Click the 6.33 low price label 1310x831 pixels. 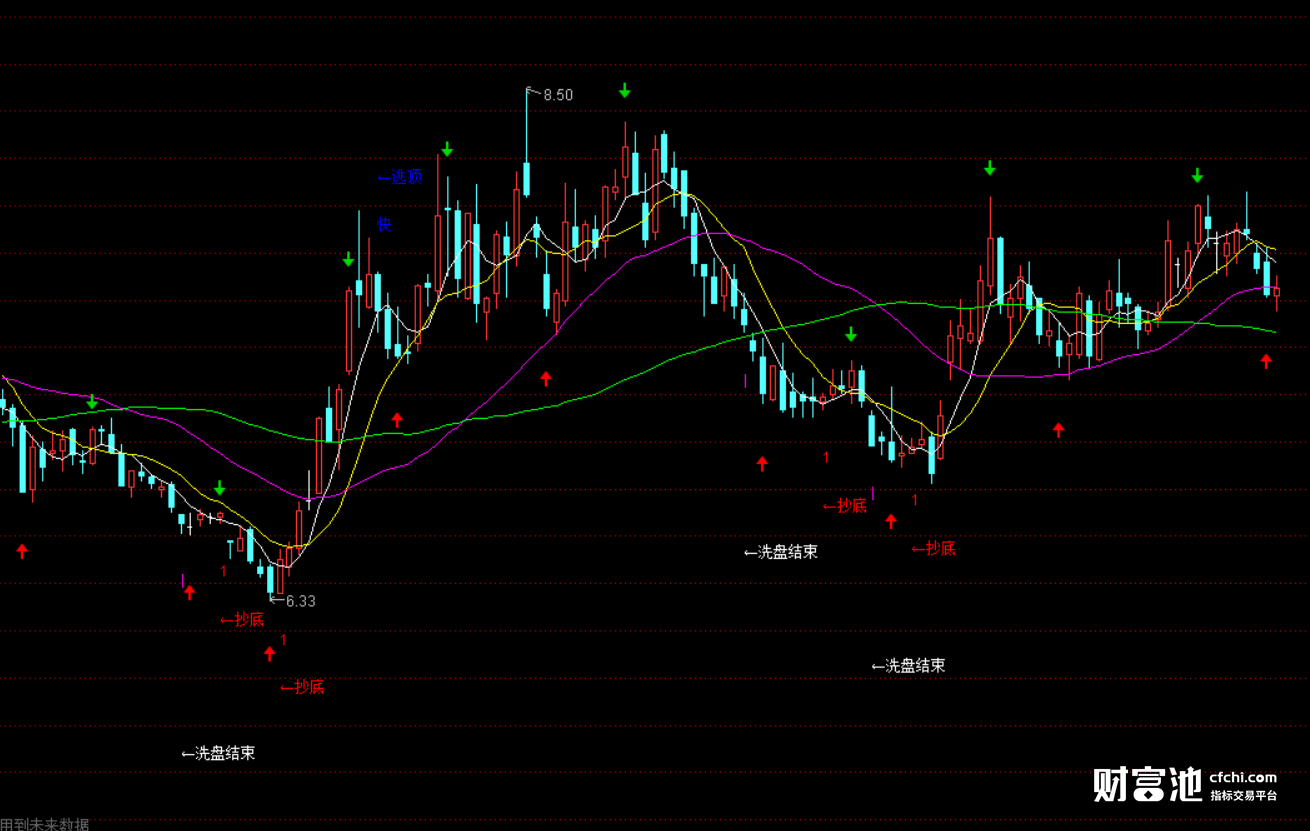tap(301, 601)
